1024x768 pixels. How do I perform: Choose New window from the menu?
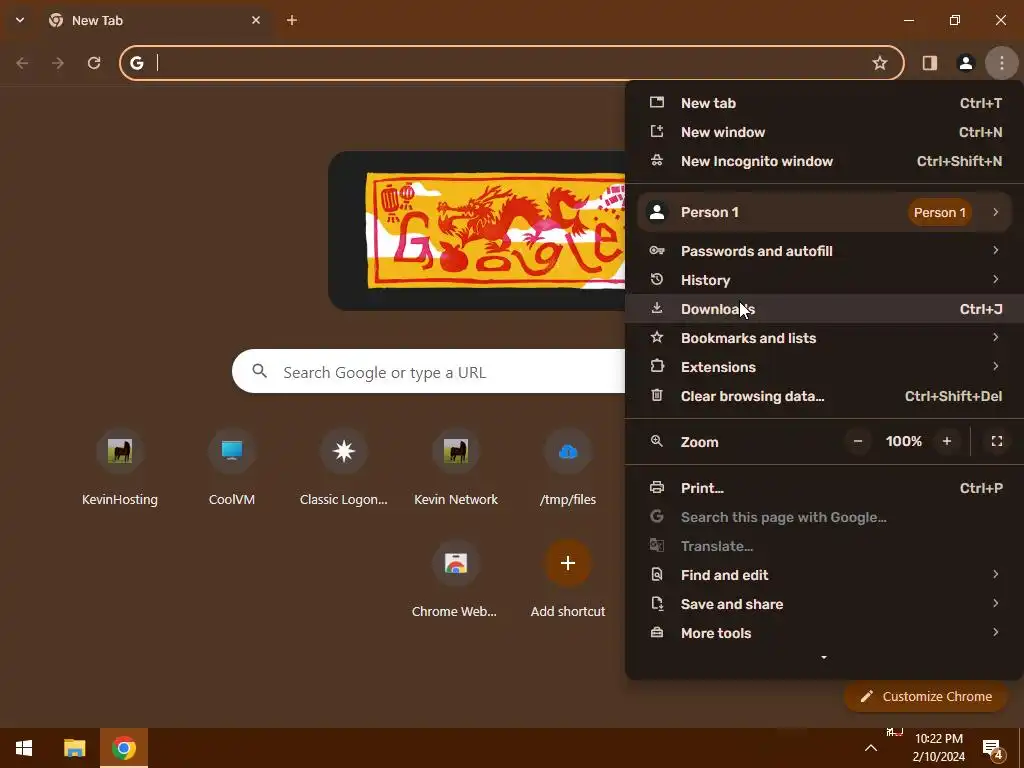coord(824,132)
